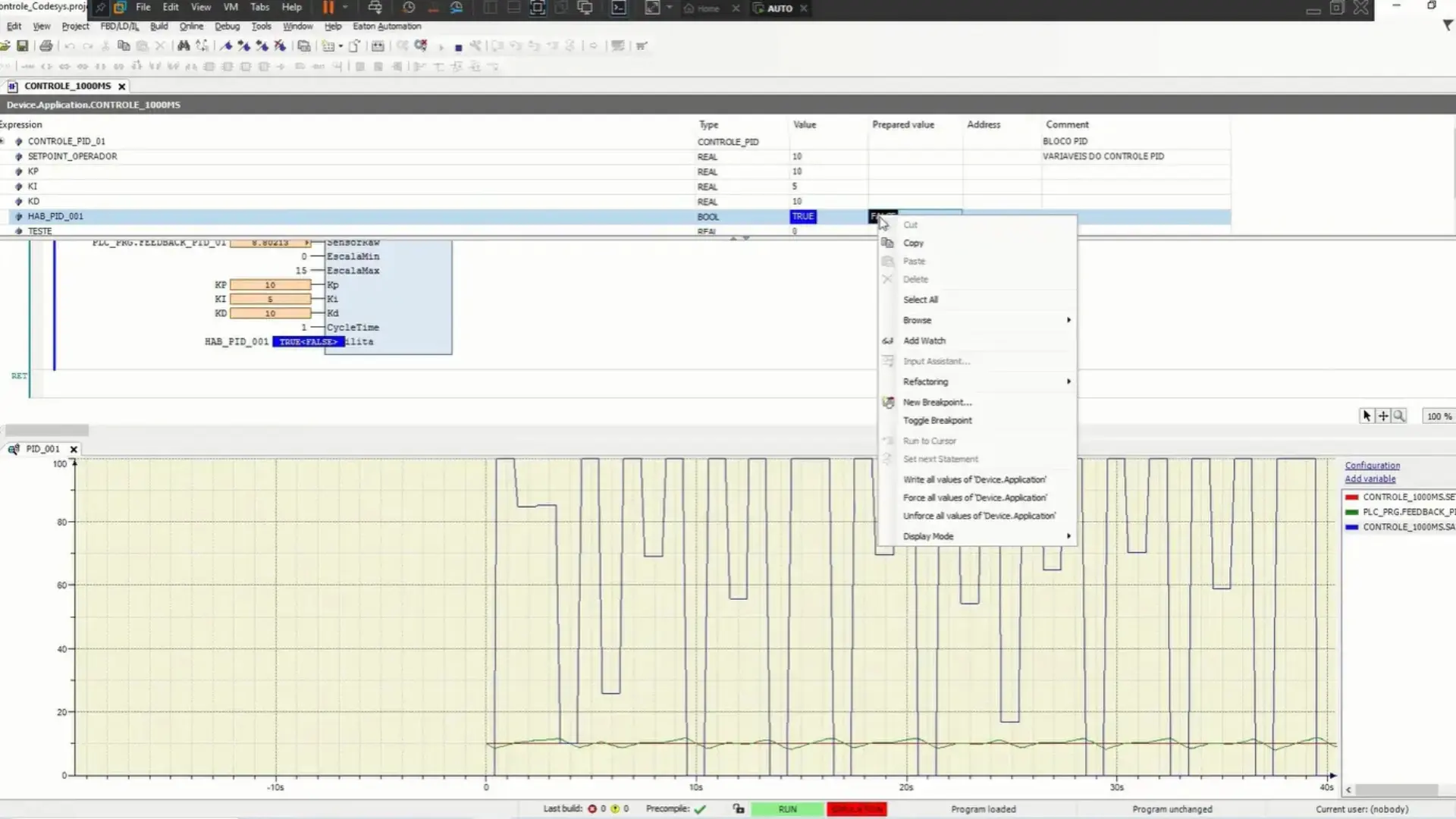Select Add Watch from context menu
Viewport: 1456px width, 819px height.
[x=924, y=340]
